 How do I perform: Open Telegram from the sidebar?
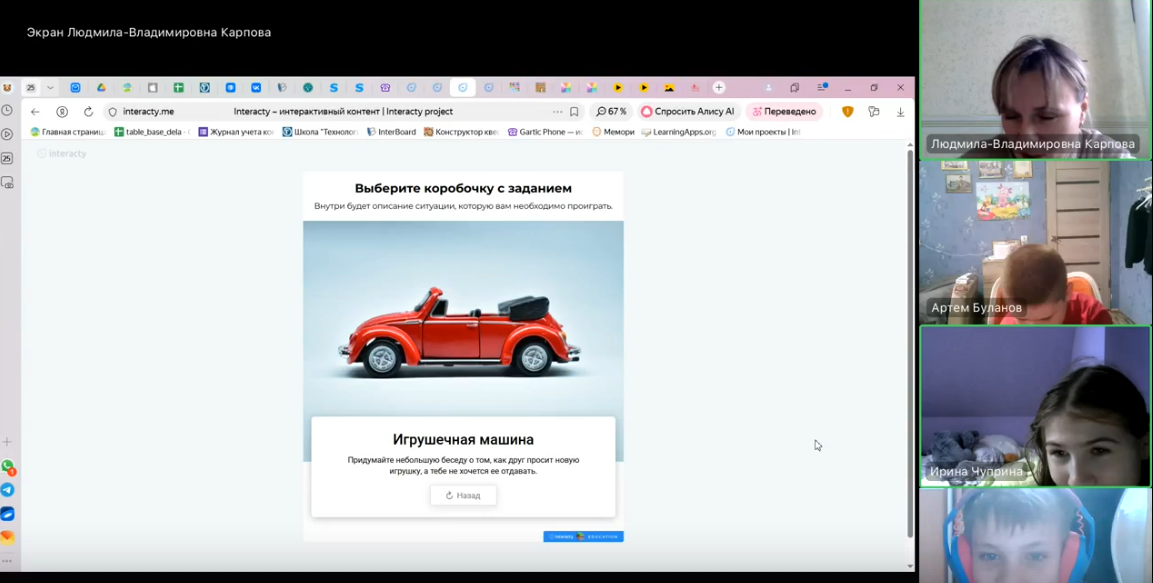[7, 490]
